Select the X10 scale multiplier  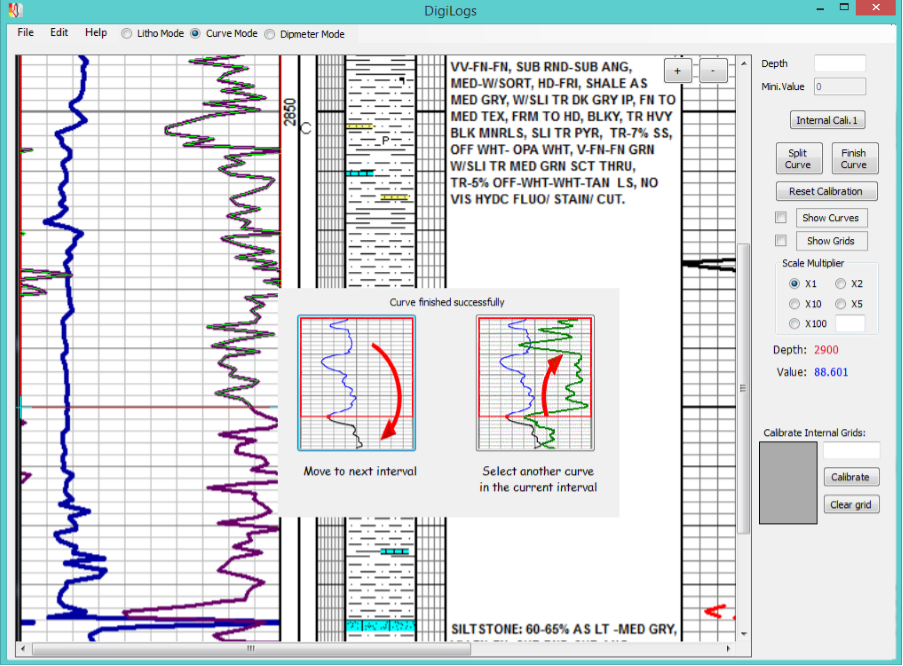[x=795, y=304]
